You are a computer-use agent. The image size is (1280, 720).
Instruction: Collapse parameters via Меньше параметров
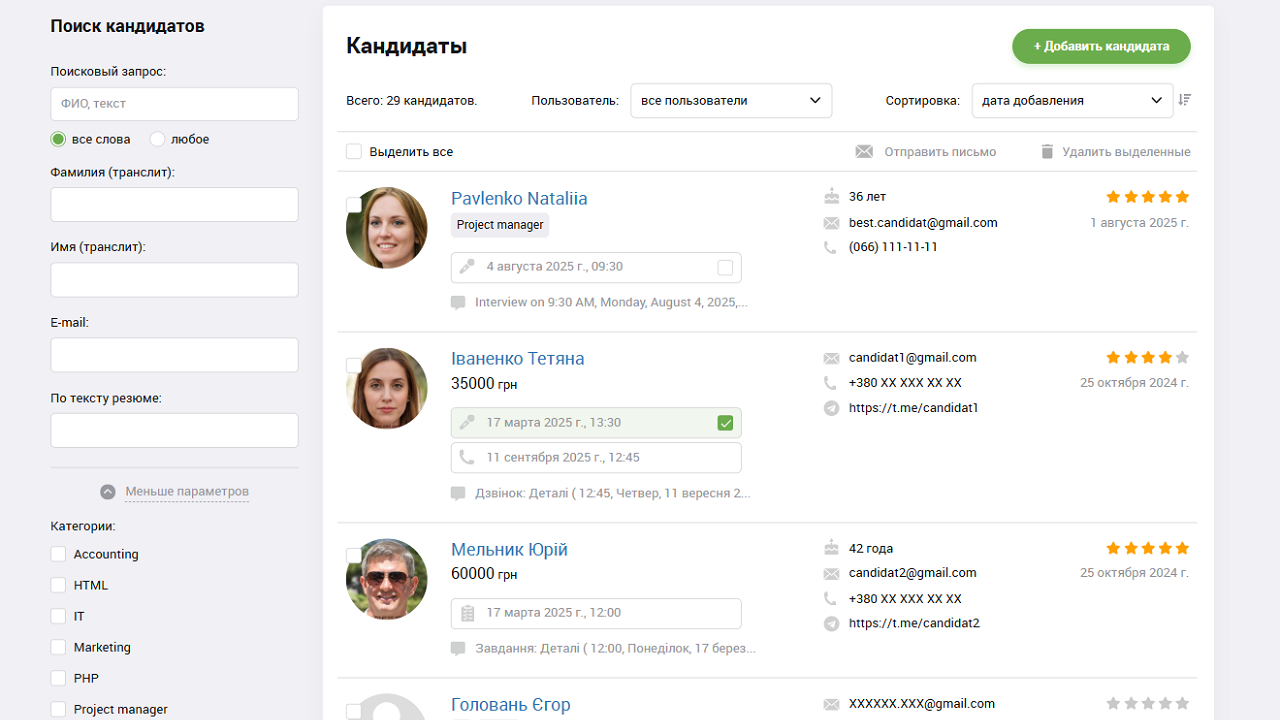[x=186, y=491]
